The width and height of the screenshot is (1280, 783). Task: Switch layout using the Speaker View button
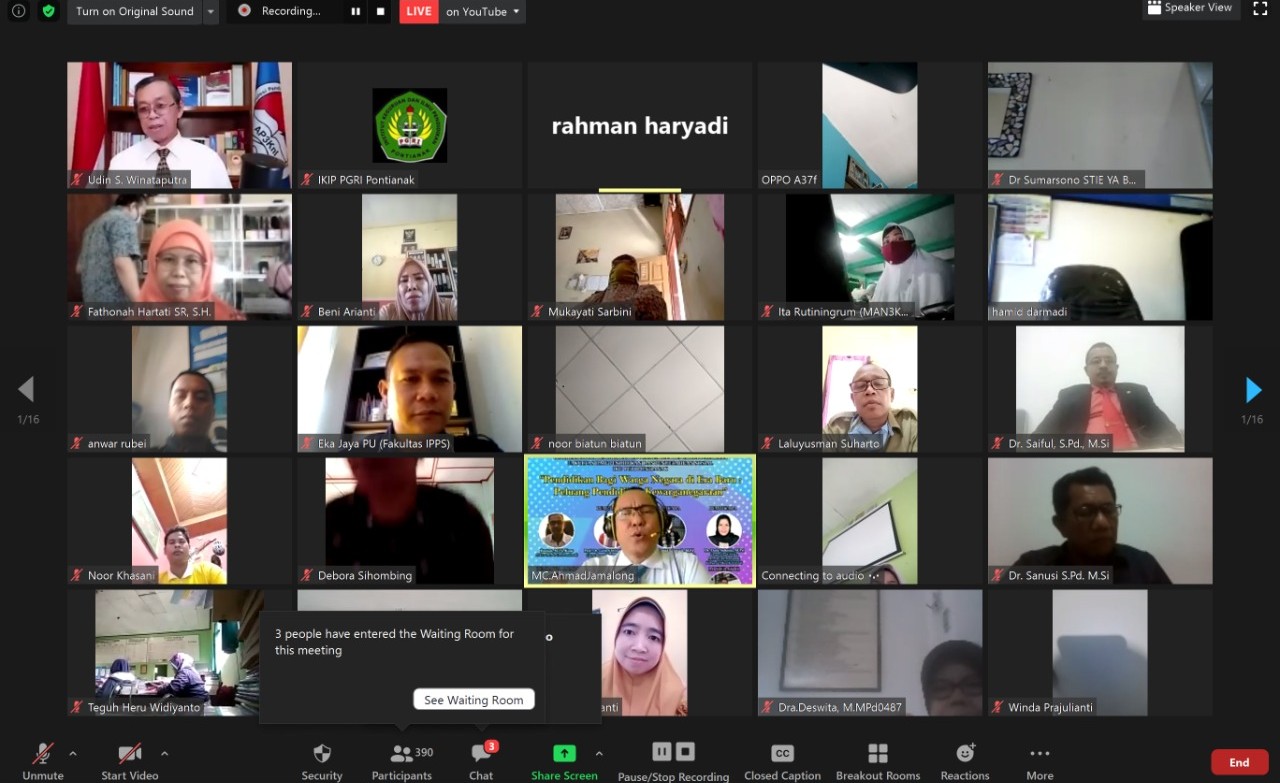tap(1190, 8)
